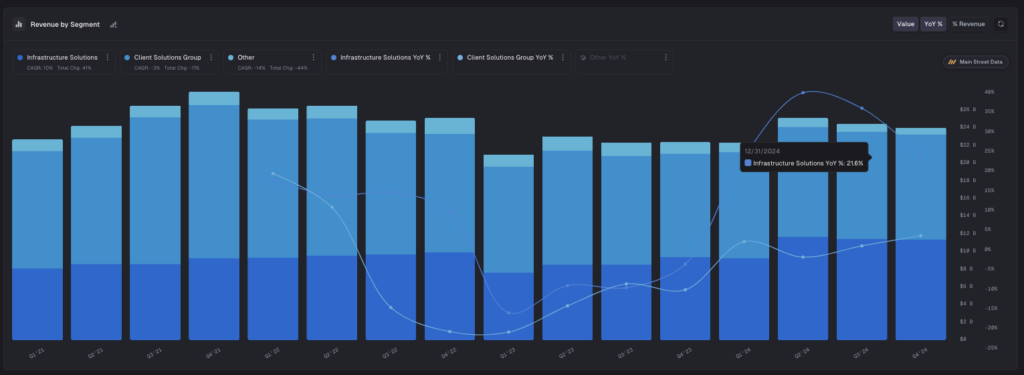The height and width of the screenshot is (375, 1024).
Task: Click the Q4'22 x-axis label
Action: pos(449,353)
